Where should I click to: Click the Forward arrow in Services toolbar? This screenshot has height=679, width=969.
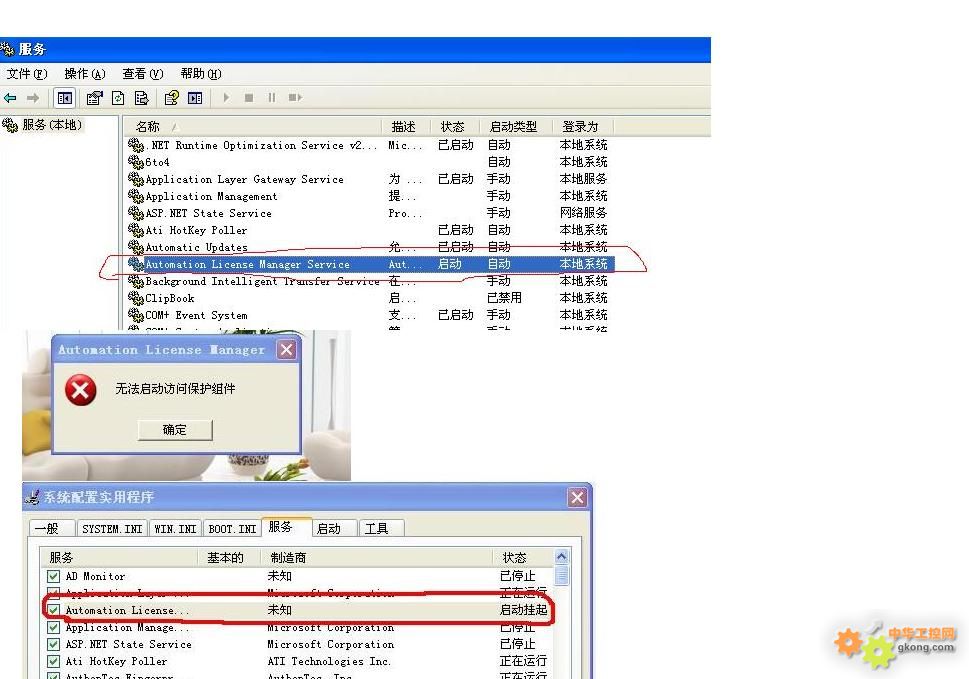[33, 98]
